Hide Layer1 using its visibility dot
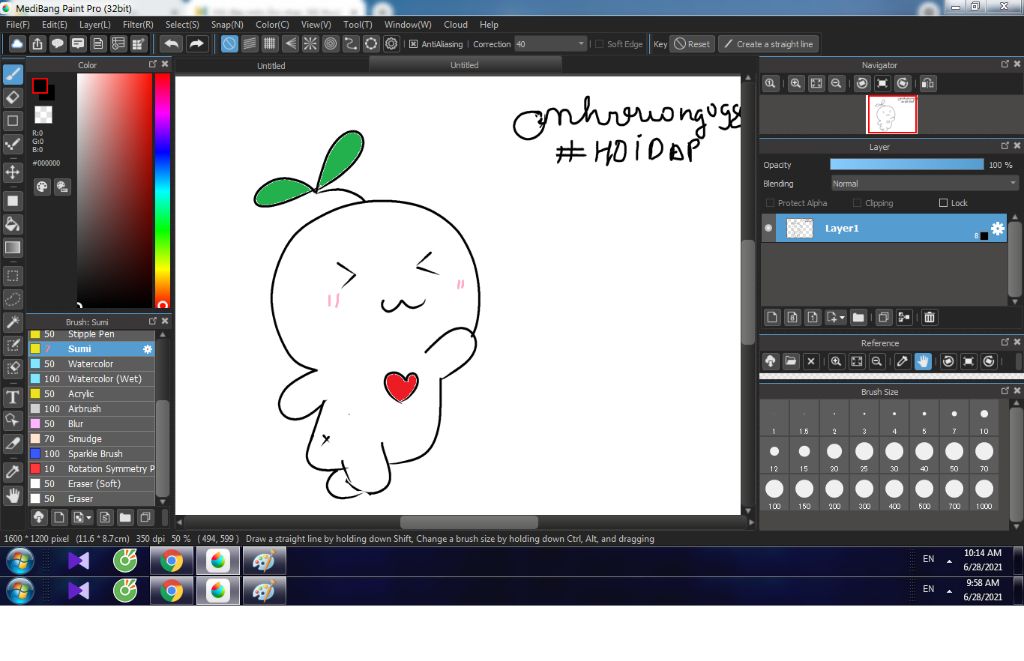This screenshot has height=661, width=1024. 769,228
